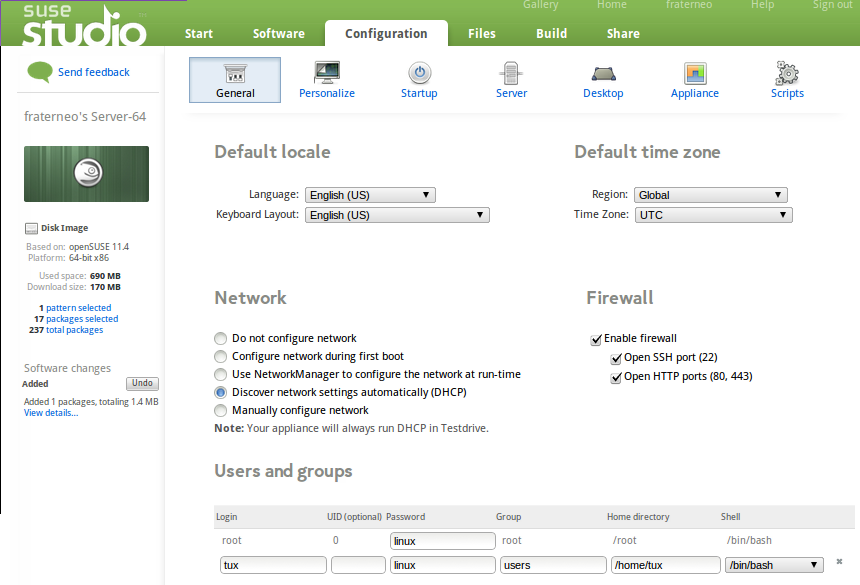Open the Time Zone dropdown
The height and width of the screenshot is (585, 860).
point(714,215)
